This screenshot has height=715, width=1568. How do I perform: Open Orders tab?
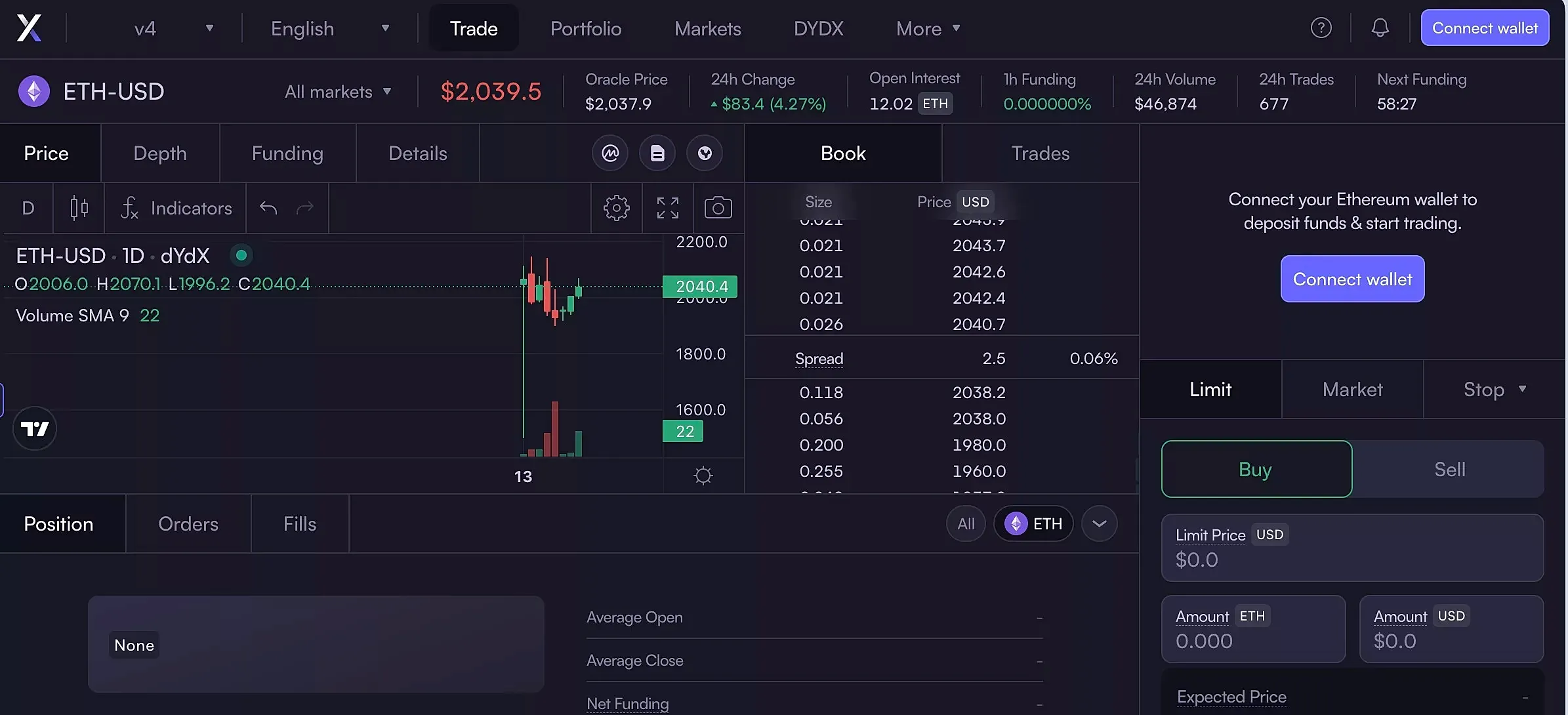(x=188, y=524)
